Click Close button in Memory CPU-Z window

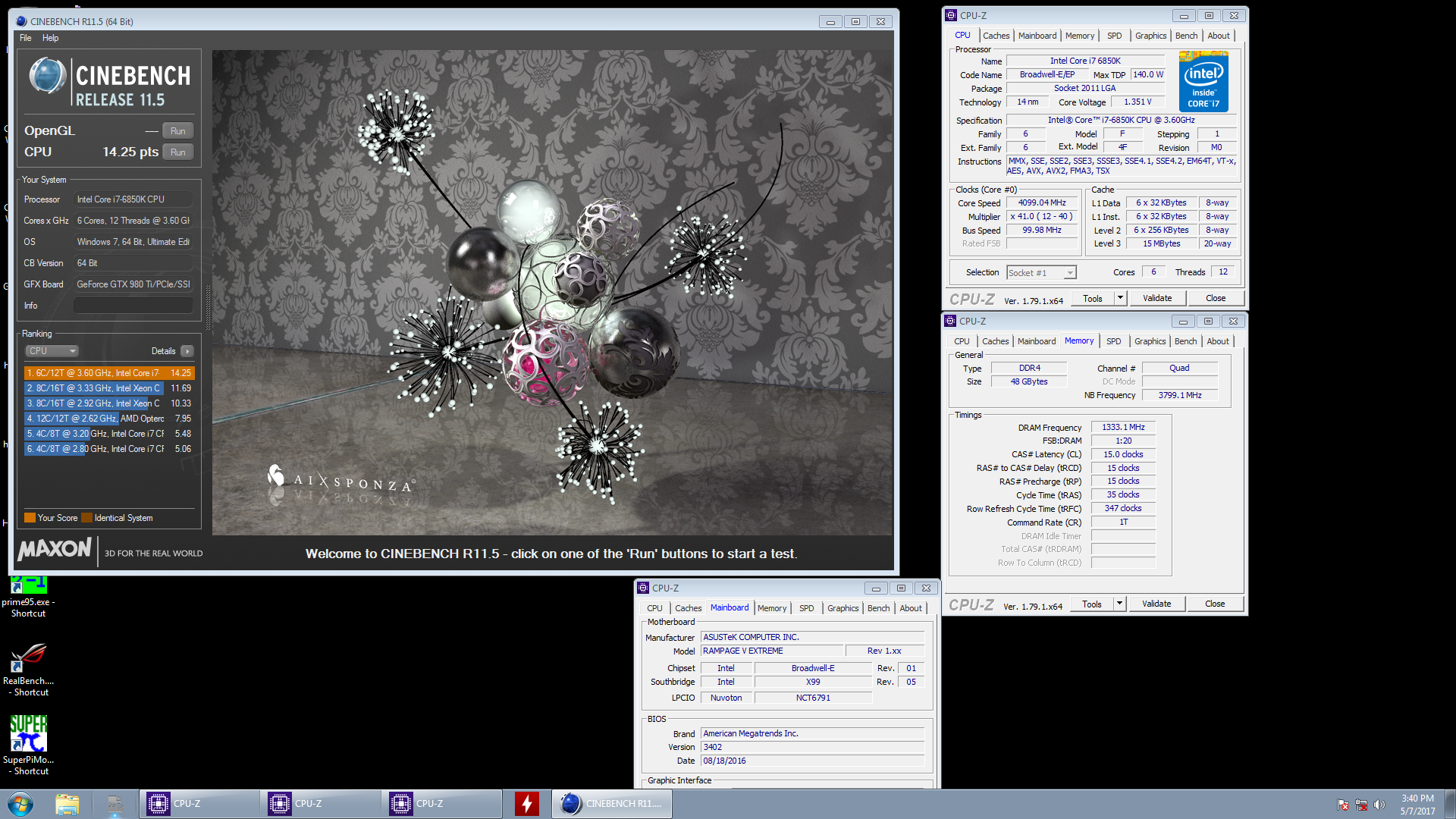point(1215,604)
